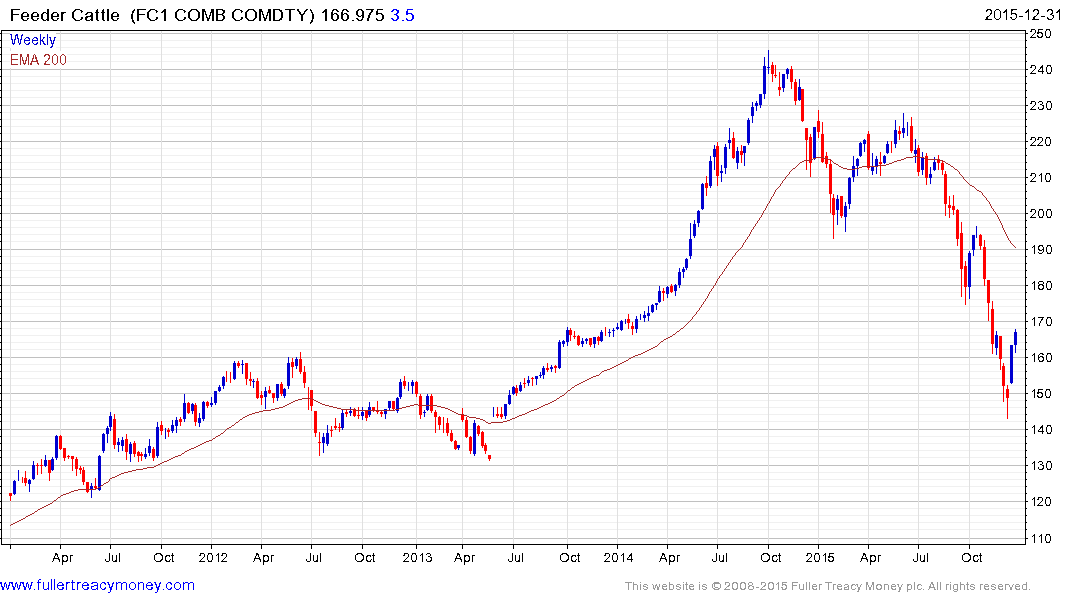The width and height of the screenshot is (1075, 600).
Task: Click the 250 price axis label
Action: 1041,34
